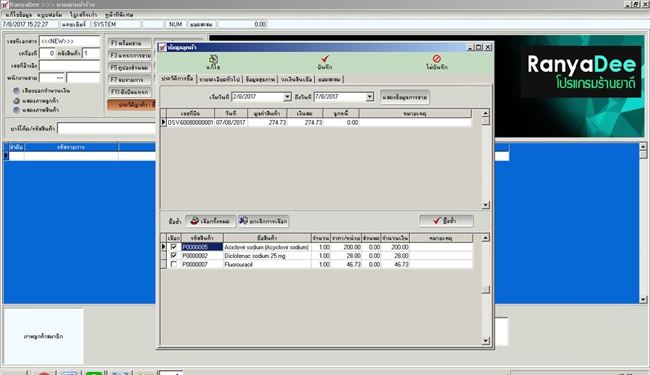
Task: Click the row selector arrow for OSV60080000001
Action: click(163, 123)
